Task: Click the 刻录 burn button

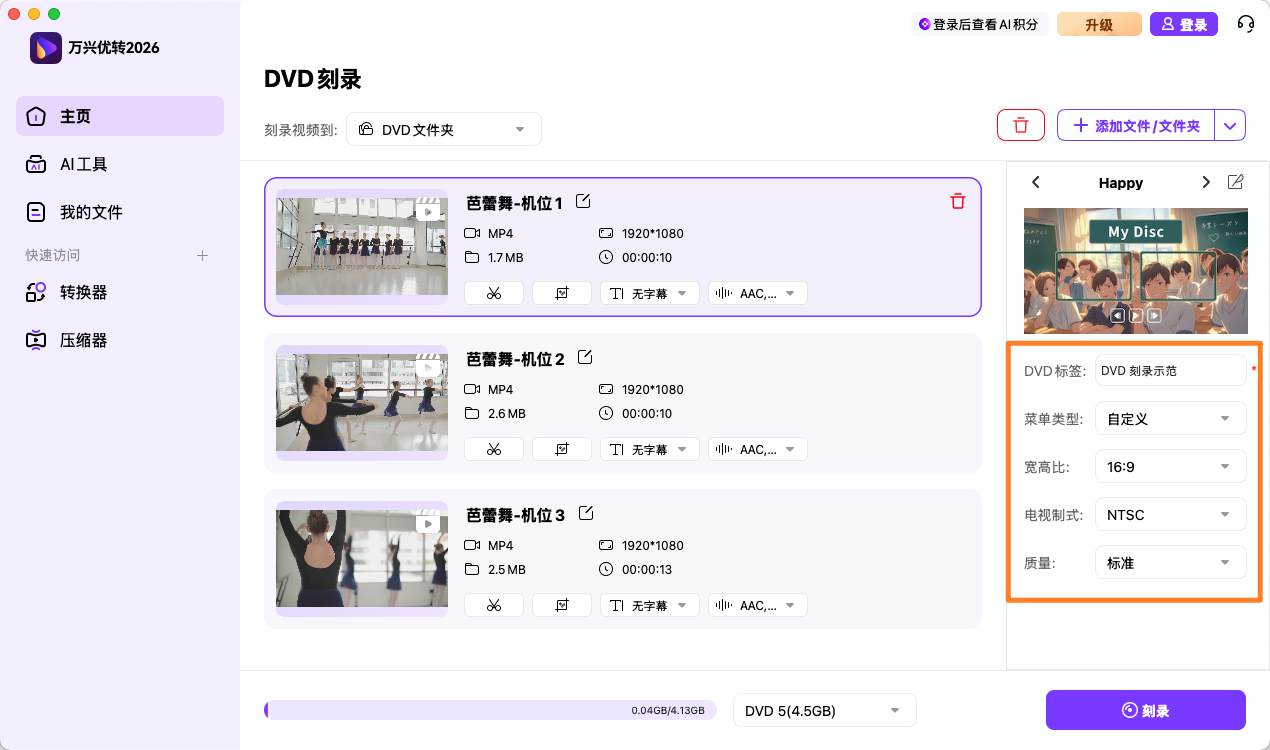Action: point(1145,710)
